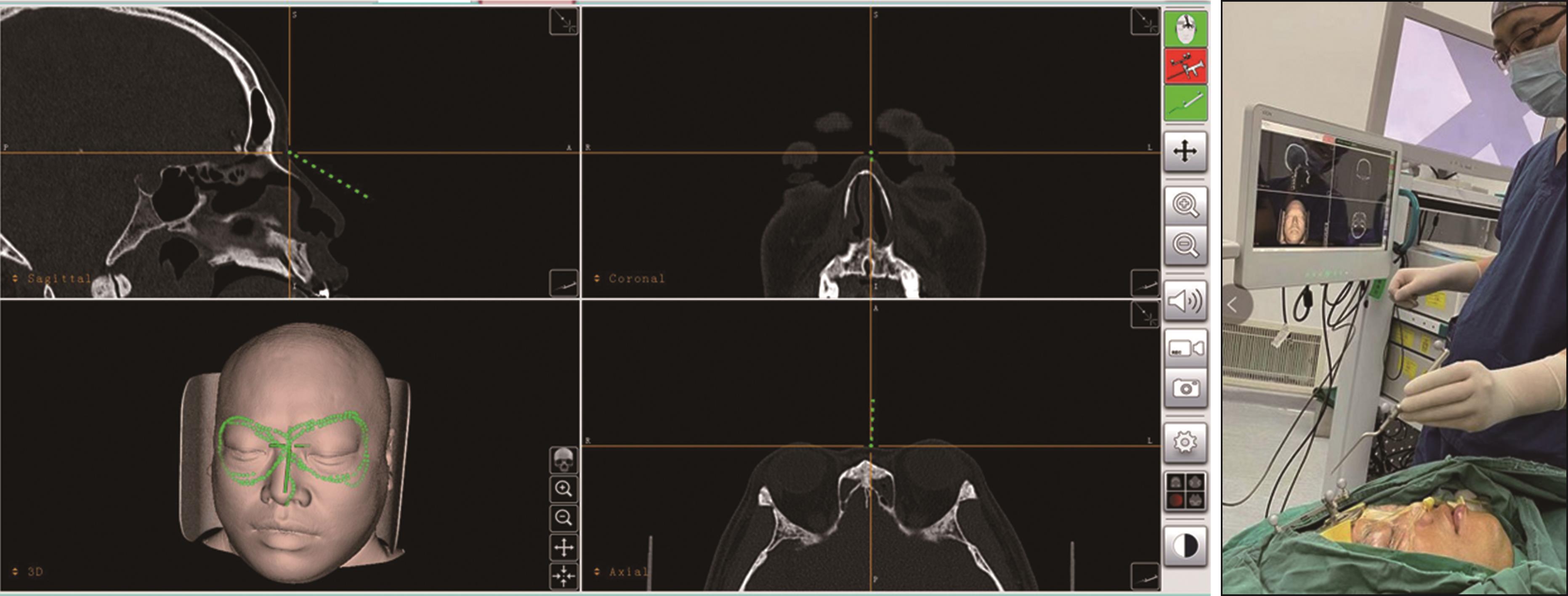Select the skull rendering icon beside the Axial view
1568x596 pixels.
(563, 461)
